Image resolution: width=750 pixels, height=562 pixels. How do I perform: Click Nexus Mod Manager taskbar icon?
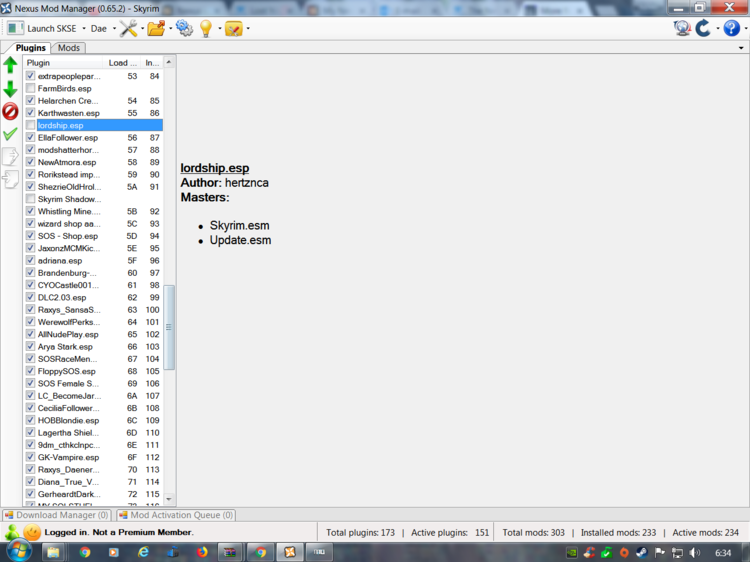click(290, 552)
